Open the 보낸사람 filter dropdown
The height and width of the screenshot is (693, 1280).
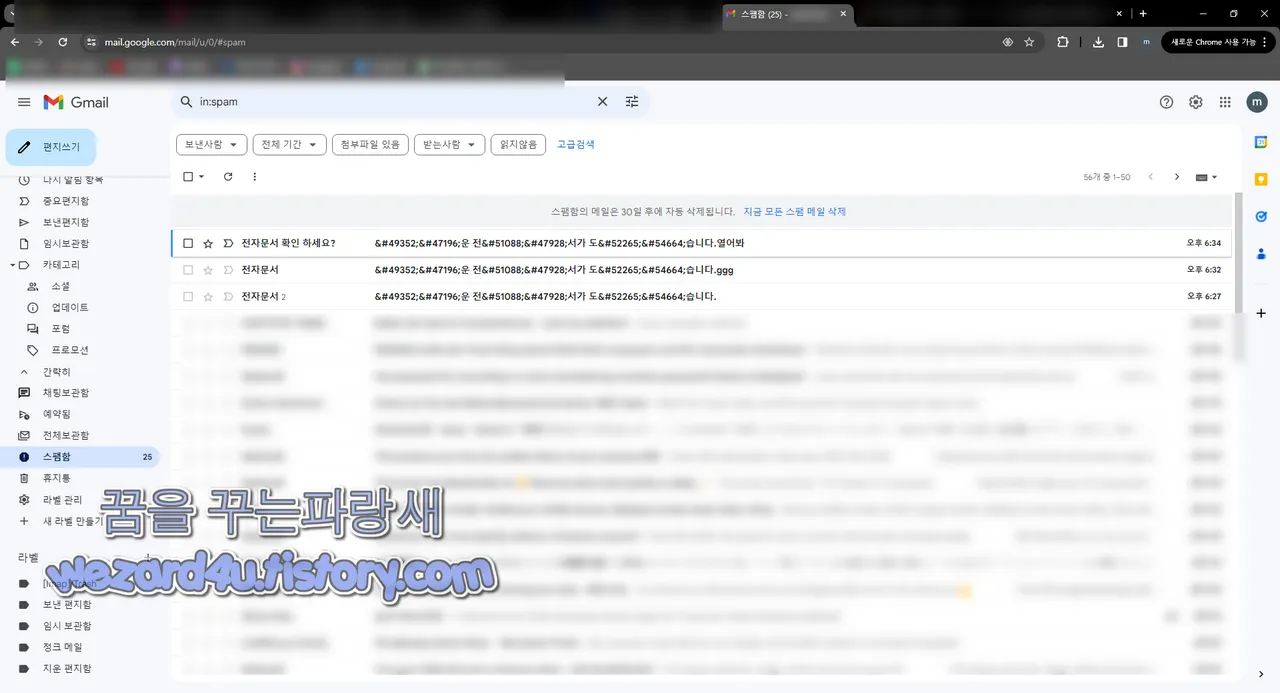(211, 144)
